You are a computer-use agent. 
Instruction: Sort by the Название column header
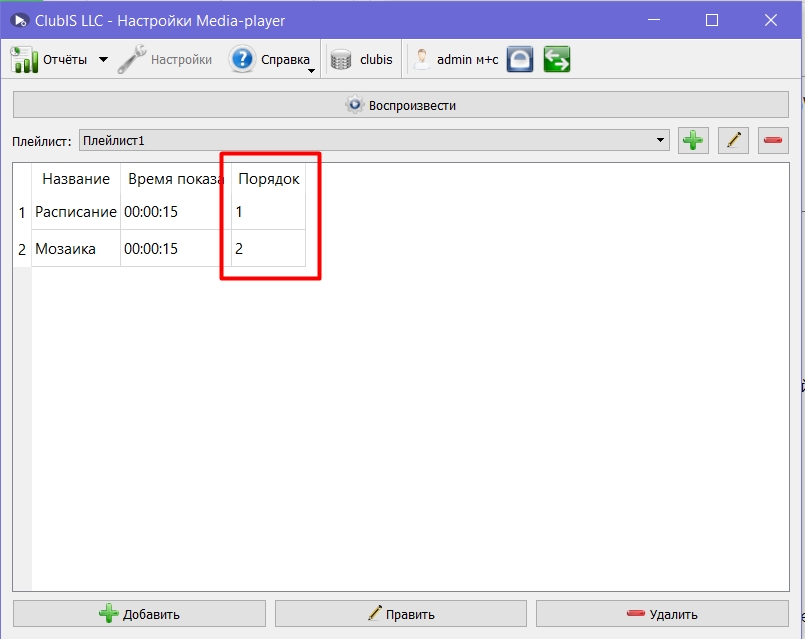pos(76,179)
